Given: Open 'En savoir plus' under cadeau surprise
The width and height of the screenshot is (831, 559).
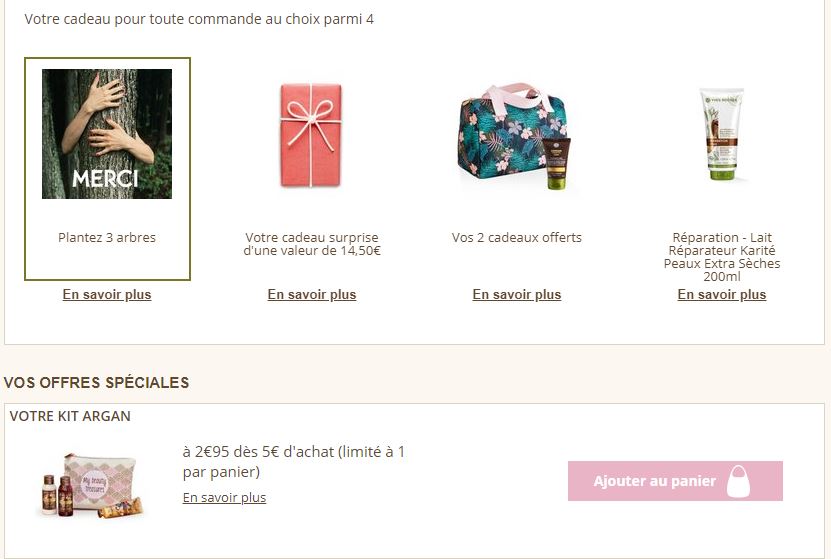Looking at the screenshot, I should (312, 295).
